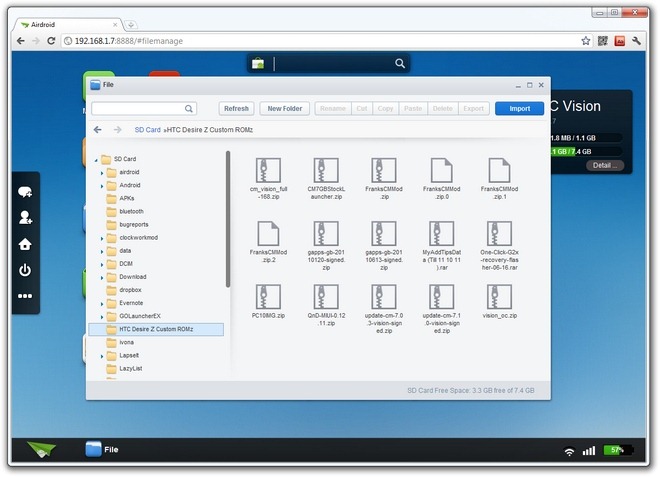Screen dimensions: 660x477
Task: Open device Detail button
Action: (x=605, y=165)
